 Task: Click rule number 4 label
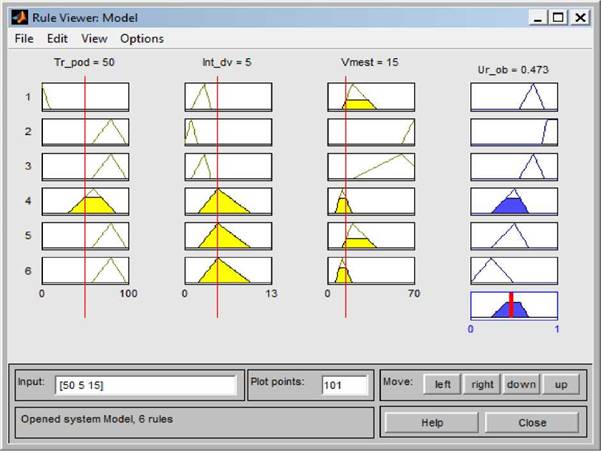click(x=28, y=201)
